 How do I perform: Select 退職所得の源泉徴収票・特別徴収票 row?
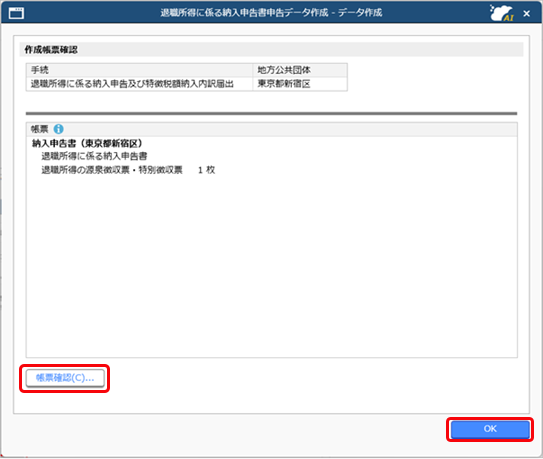(x=112, y=170)
